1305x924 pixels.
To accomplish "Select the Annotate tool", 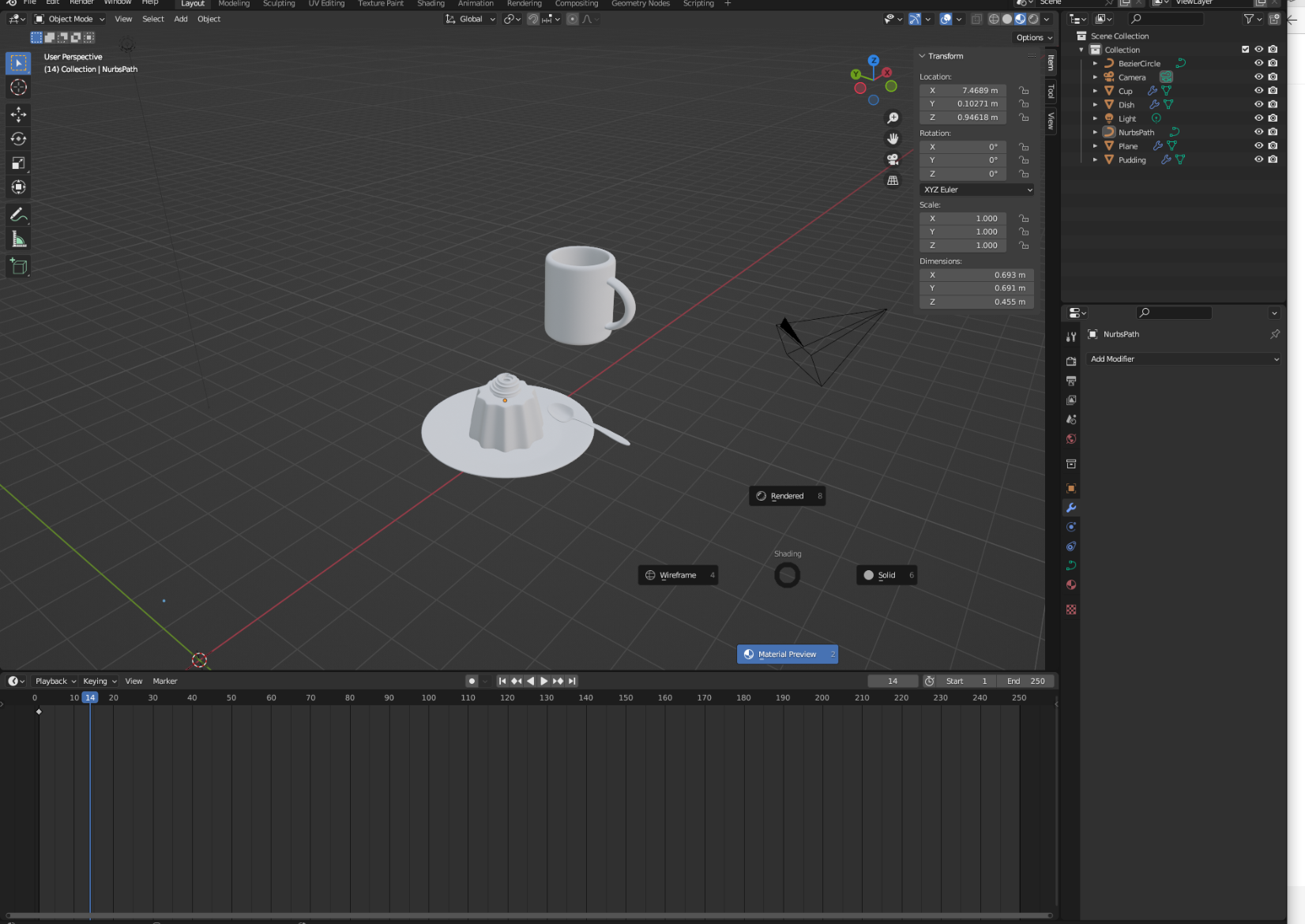I will tap(18, 215).
